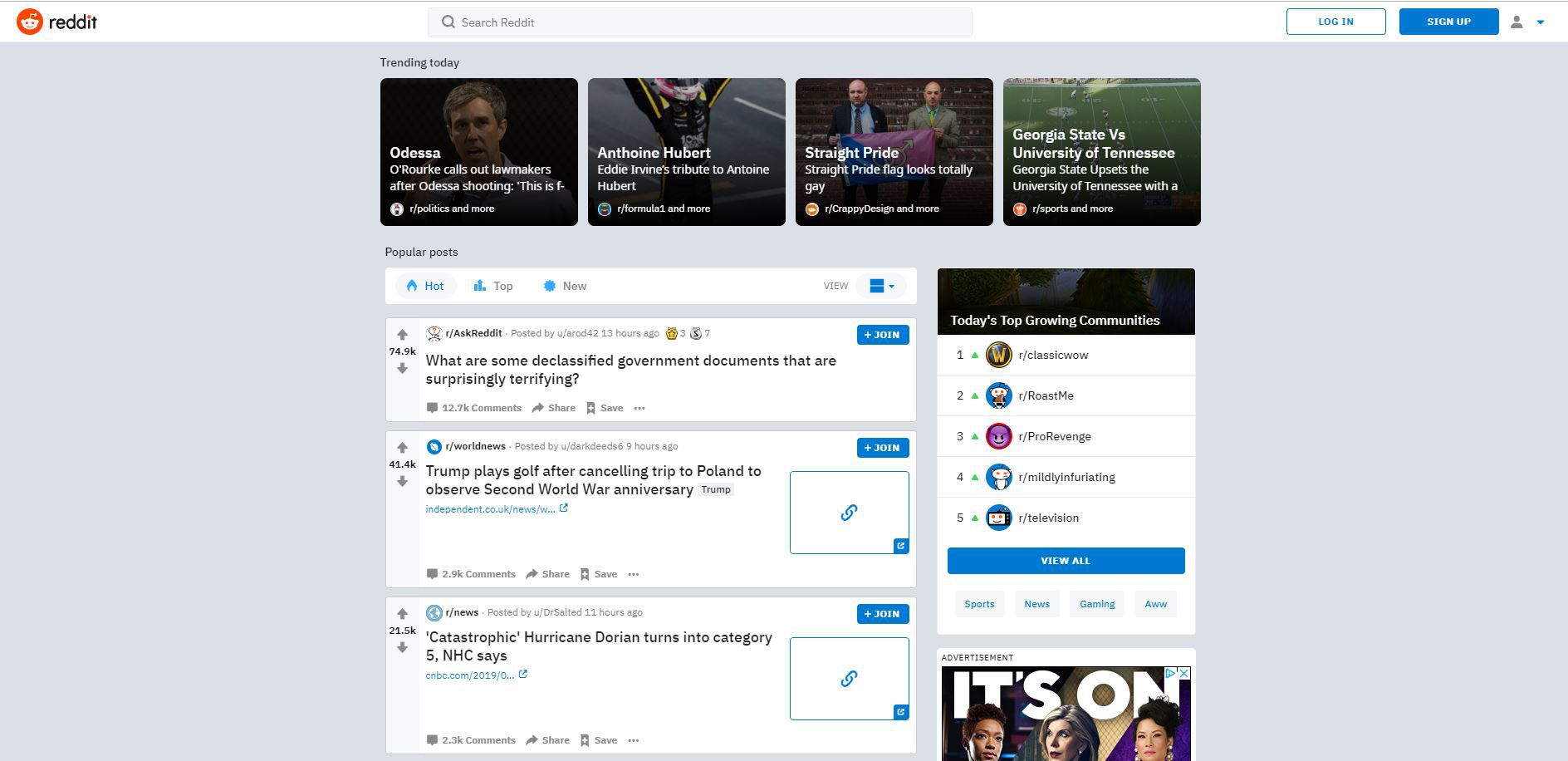Open more options on AskReddit post
This screenshot has height=761, width=1568.
pos(639,408)
